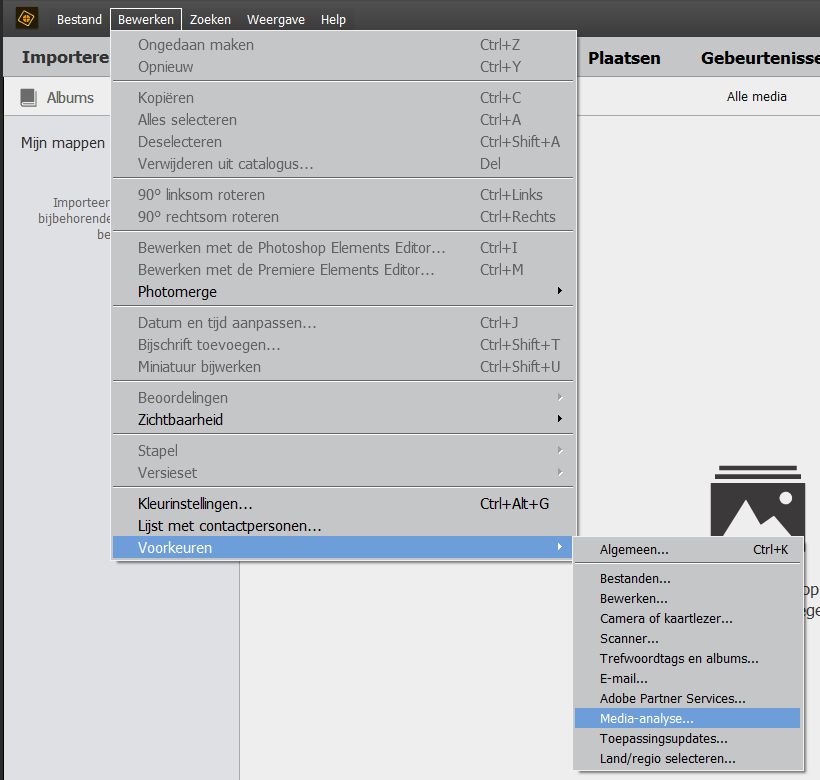The height and width of the screenshot is (780, 820).
Task: Select the highlighted Media-analyse entry
Action: coord(688,718)
